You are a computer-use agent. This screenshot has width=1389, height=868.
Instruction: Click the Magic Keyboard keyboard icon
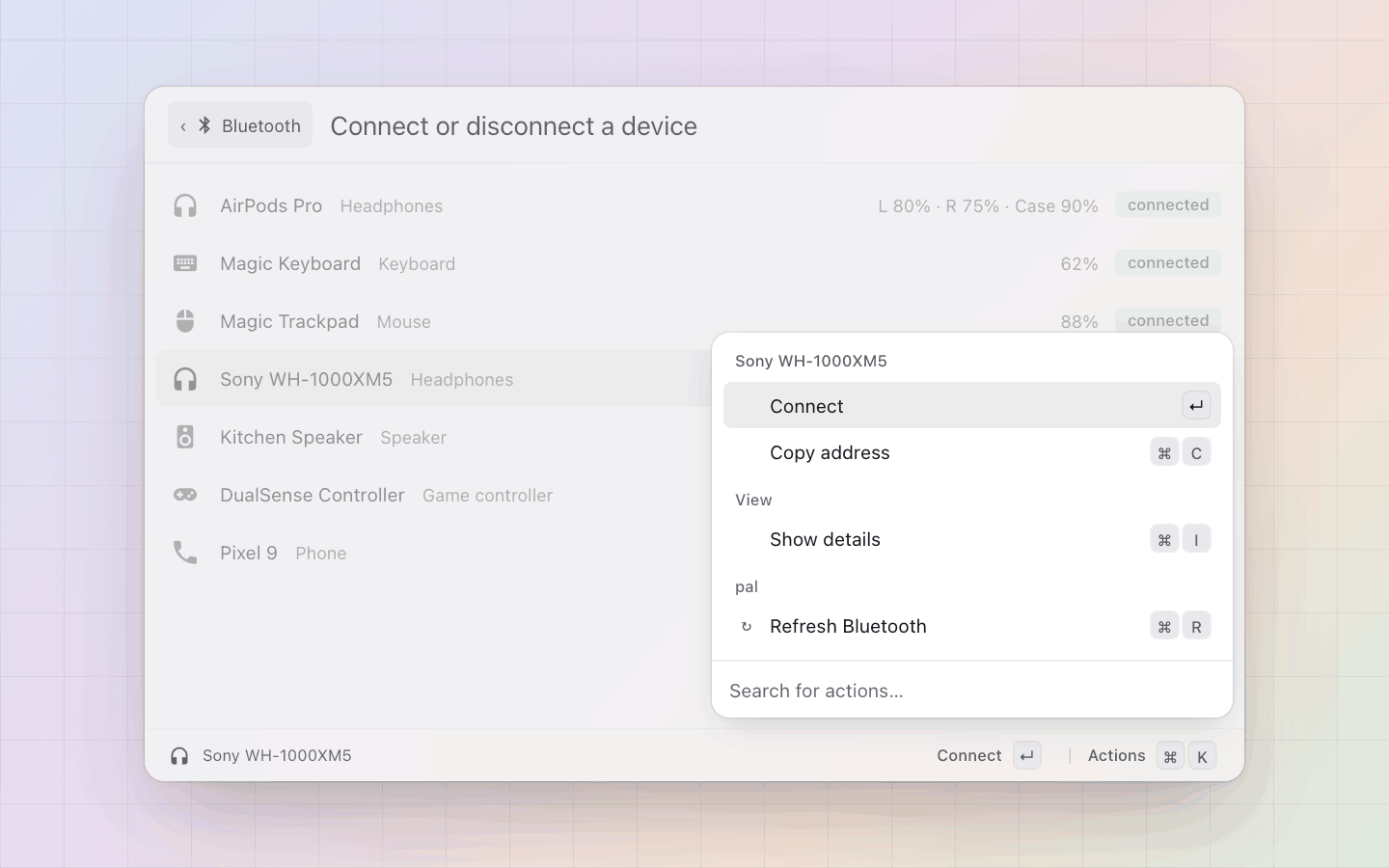[x=185, y=263]
